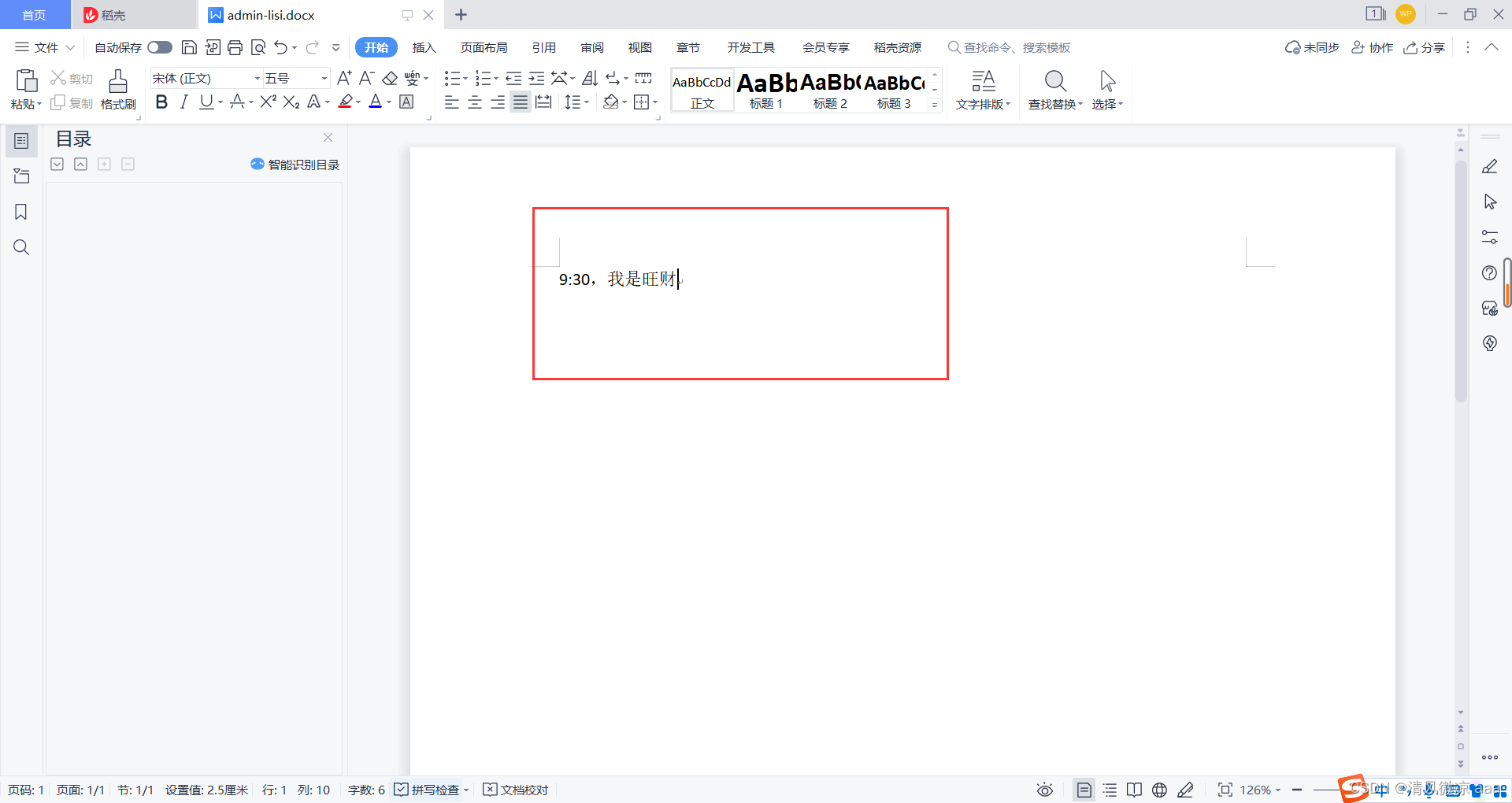Select the Format Painter (格式刷) tool

pos(118,89)
